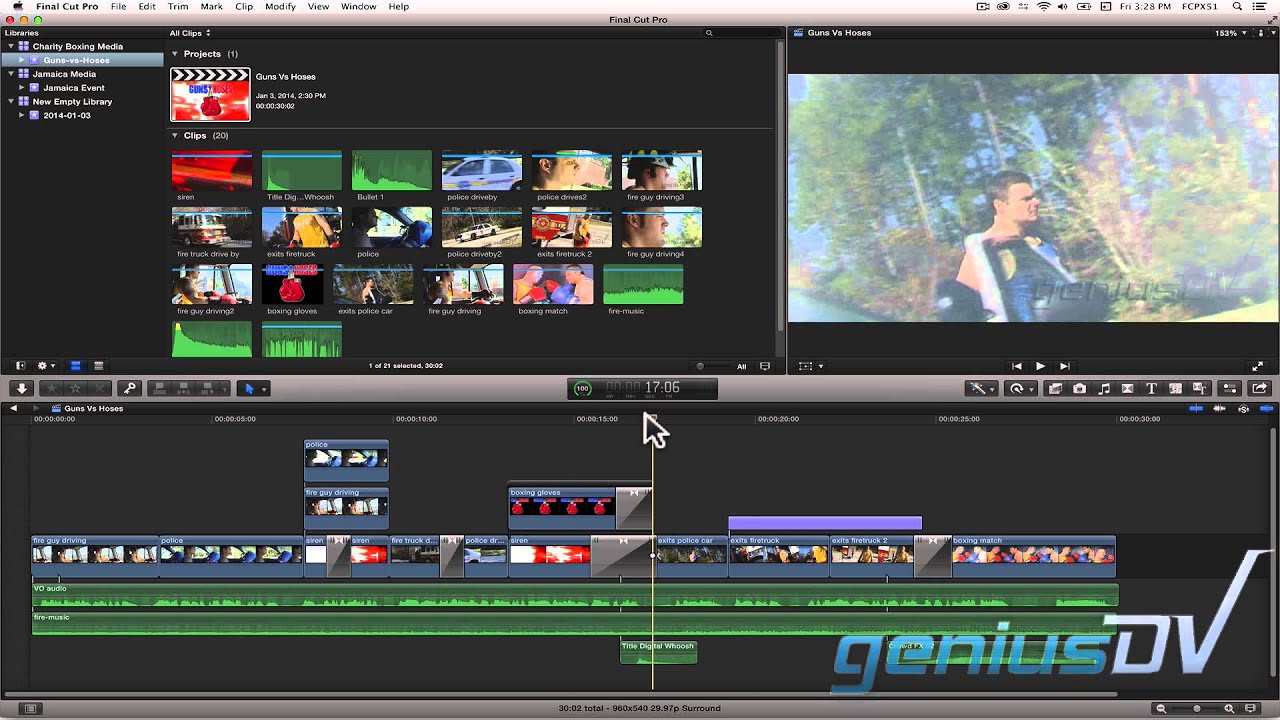Show the Effects Browser
This screenshot has width=1280, height=720.
pos(1055,388)
